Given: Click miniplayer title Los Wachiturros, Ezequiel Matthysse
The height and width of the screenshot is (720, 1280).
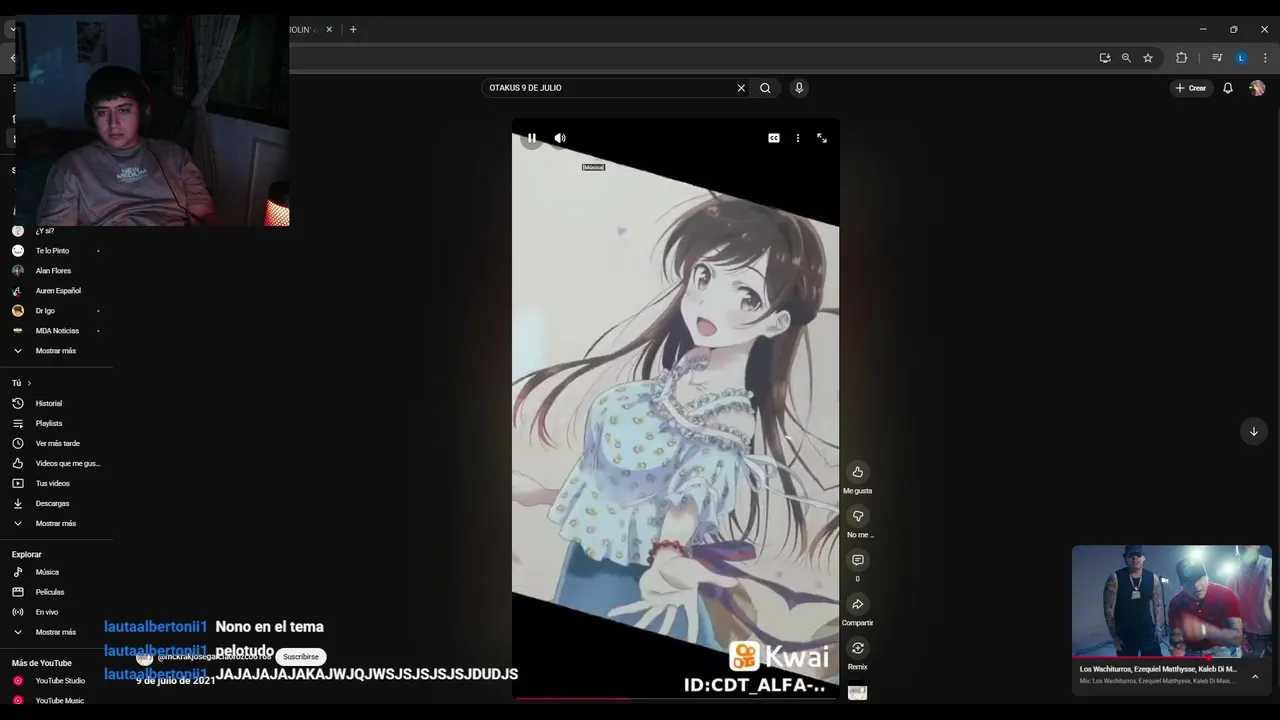Looking at the screenshot, I should click(x=1158, y=669).
